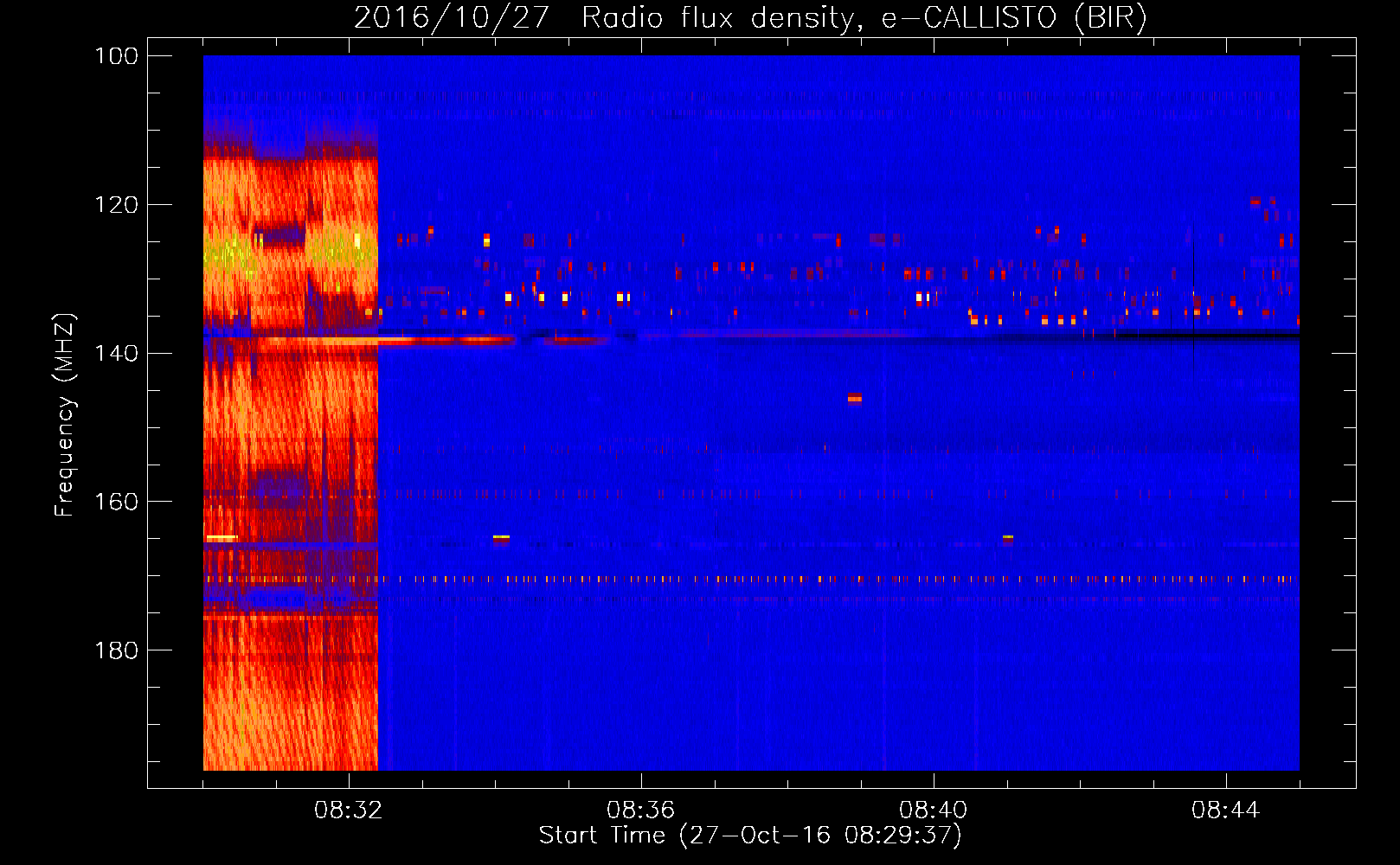Click the 08:40 time tick label
The height and width of the screenshot is (865, 1400).
coord(934,811)
